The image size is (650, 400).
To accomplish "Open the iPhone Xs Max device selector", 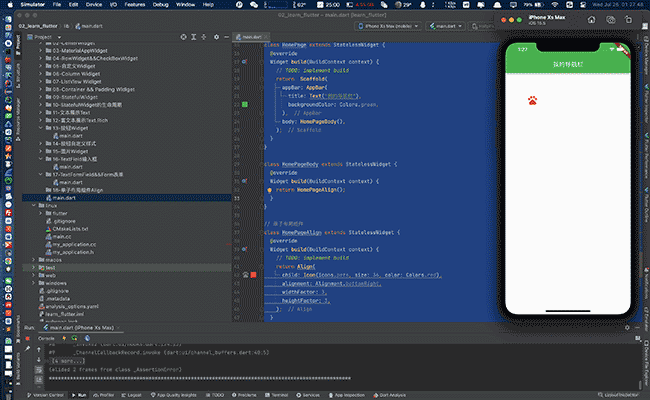I will [x=388, y=26].
